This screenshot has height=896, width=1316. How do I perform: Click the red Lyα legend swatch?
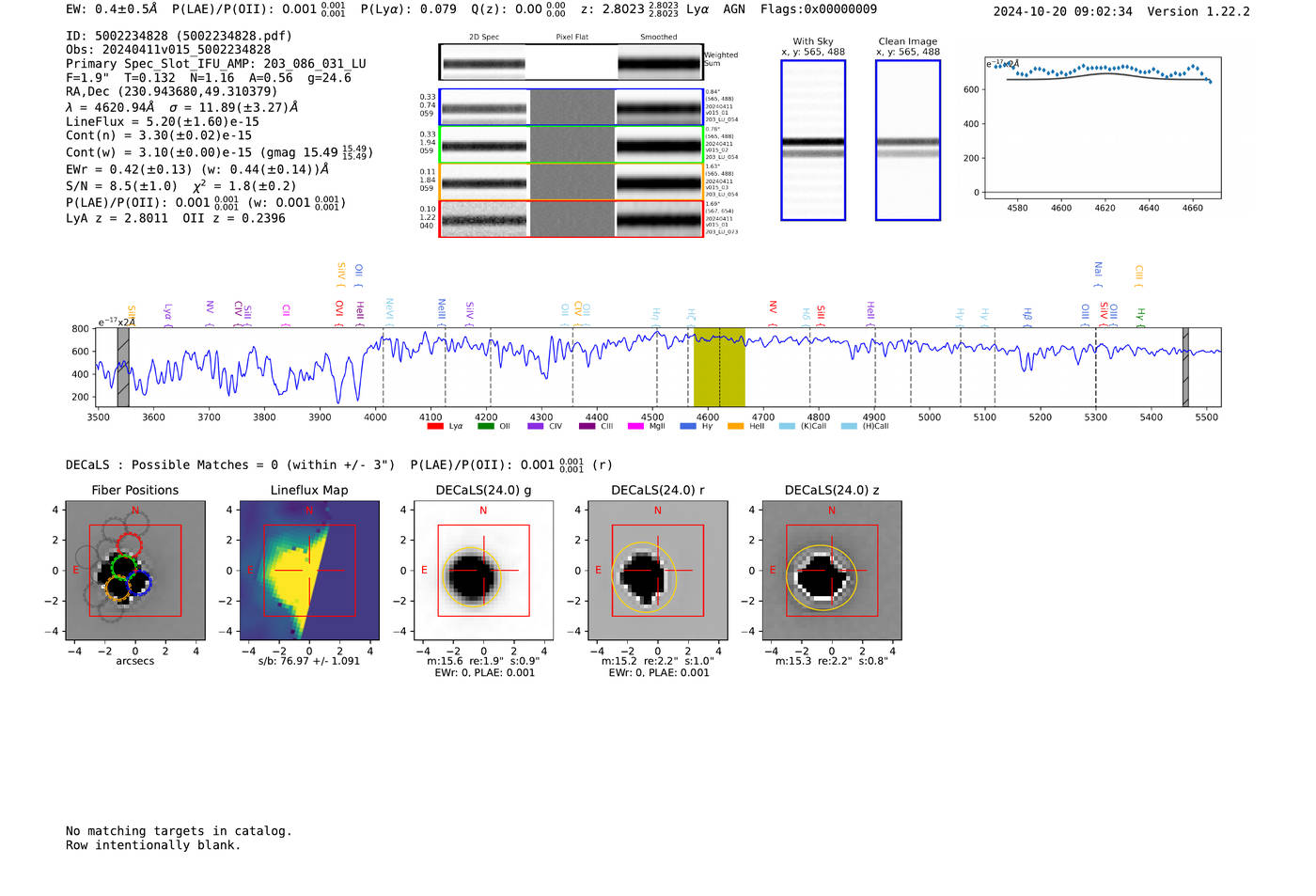[435, 427]
